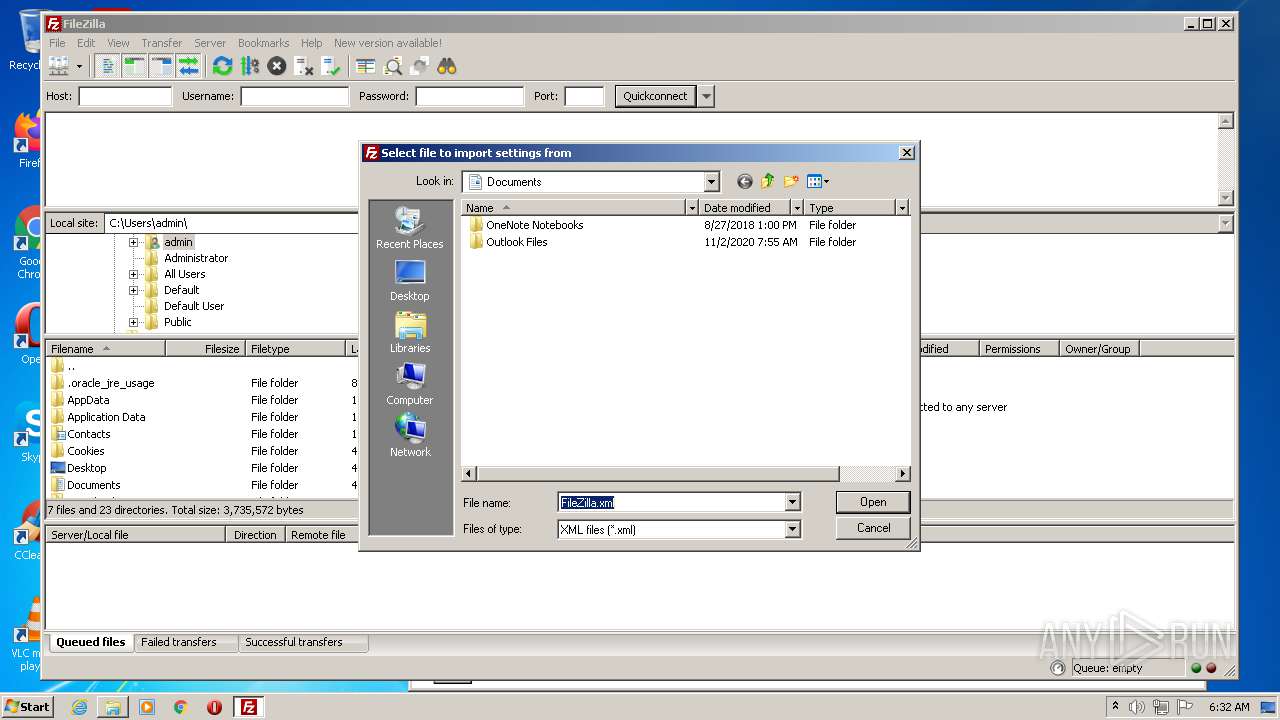1280x720 pixels.
Task: Select Libraries in dialog sidebar
Action: (410, 333)
